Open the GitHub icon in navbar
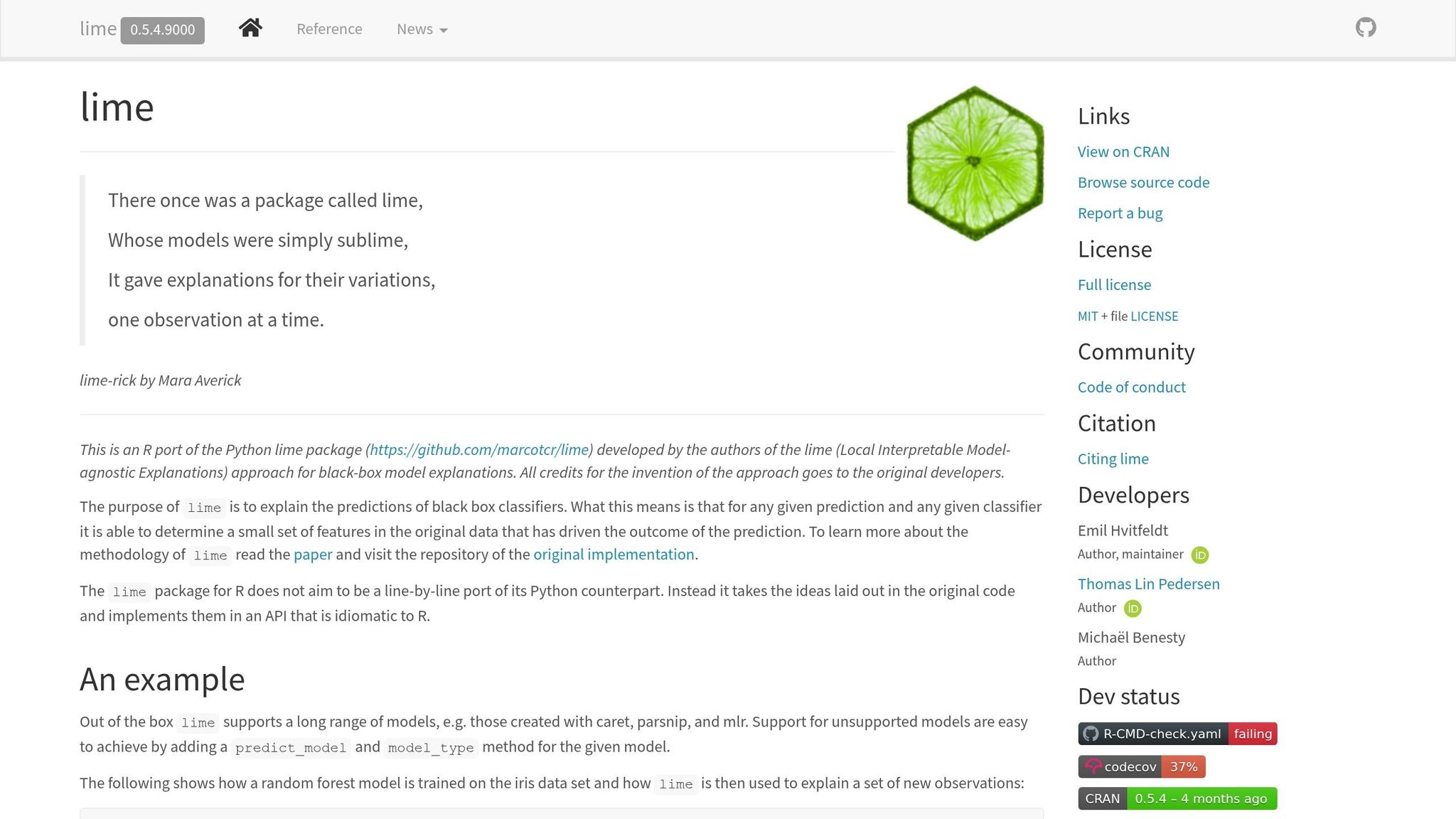The image size is (1456, 819). 1365,28
